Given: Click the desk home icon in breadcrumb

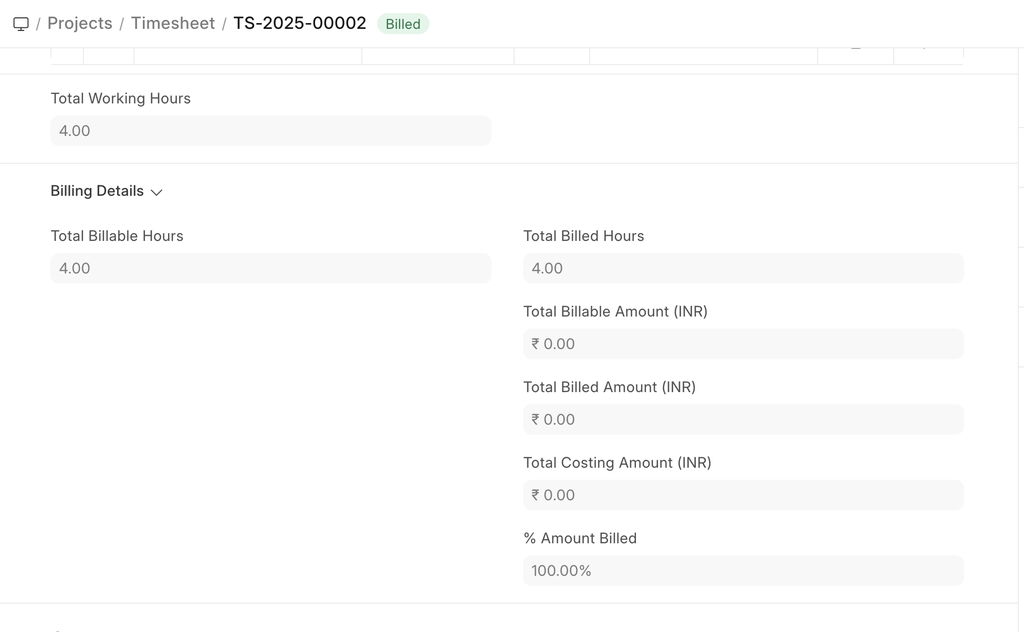Looking at the screenshot, I should tap(21, 24).
